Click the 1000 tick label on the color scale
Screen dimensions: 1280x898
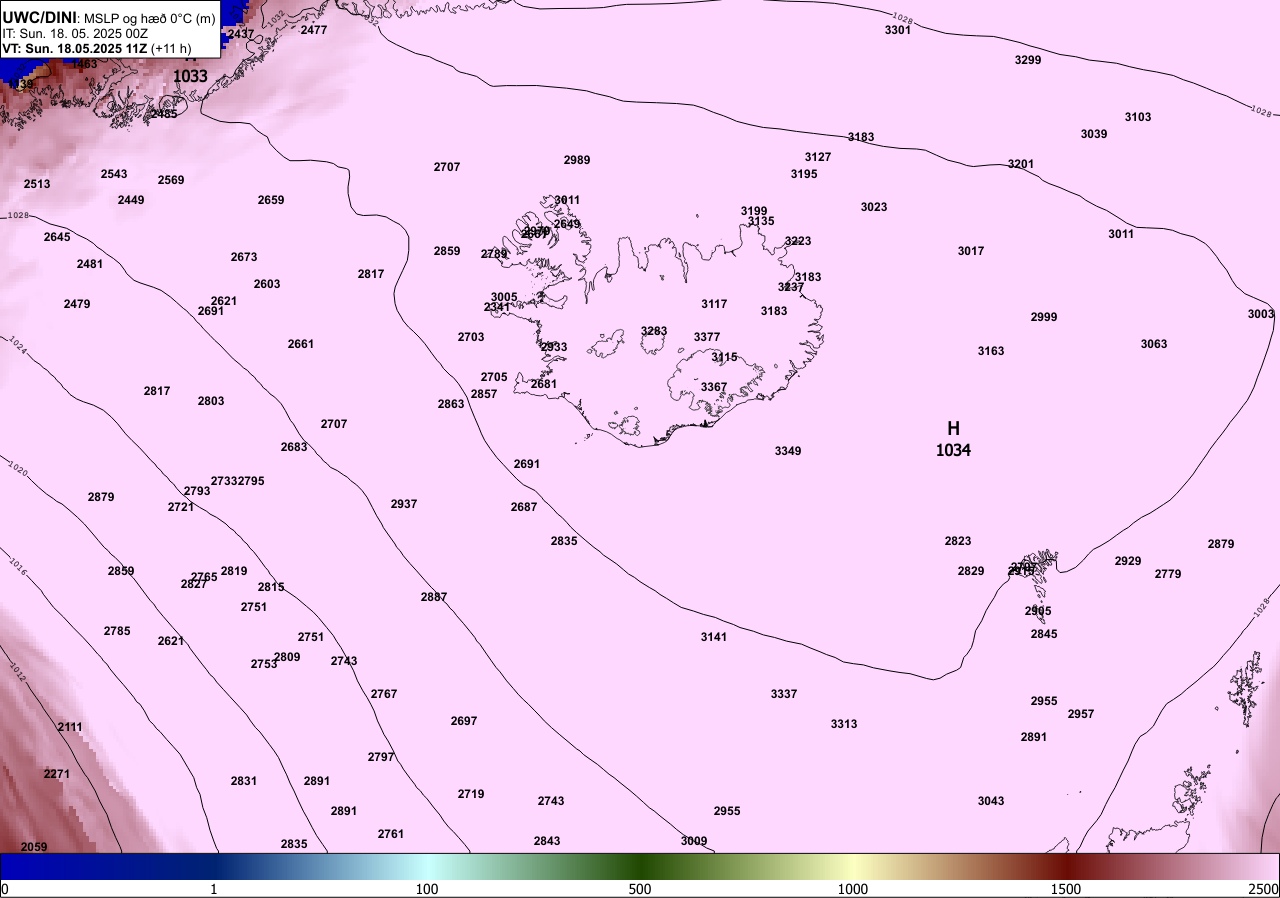(x=853, y=889)
